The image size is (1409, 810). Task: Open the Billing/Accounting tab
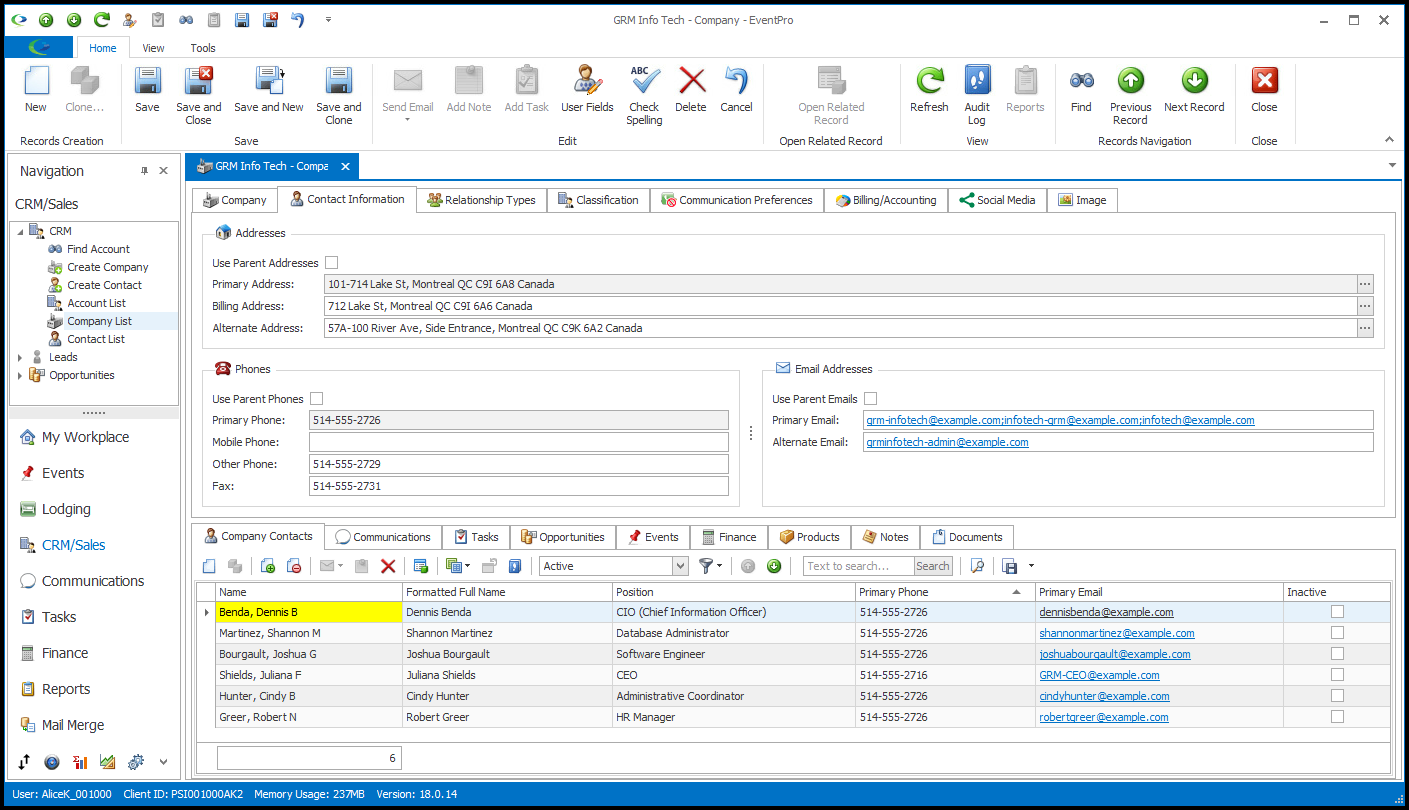click(886, 200)
